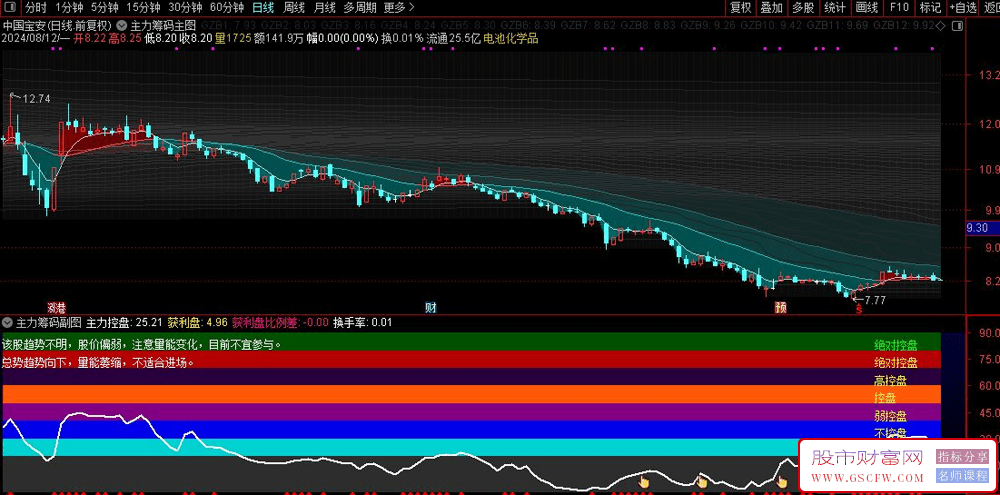This screenshot has height=495, width=1000.
Task: Open F10 company information
Action: pos(899,8)
